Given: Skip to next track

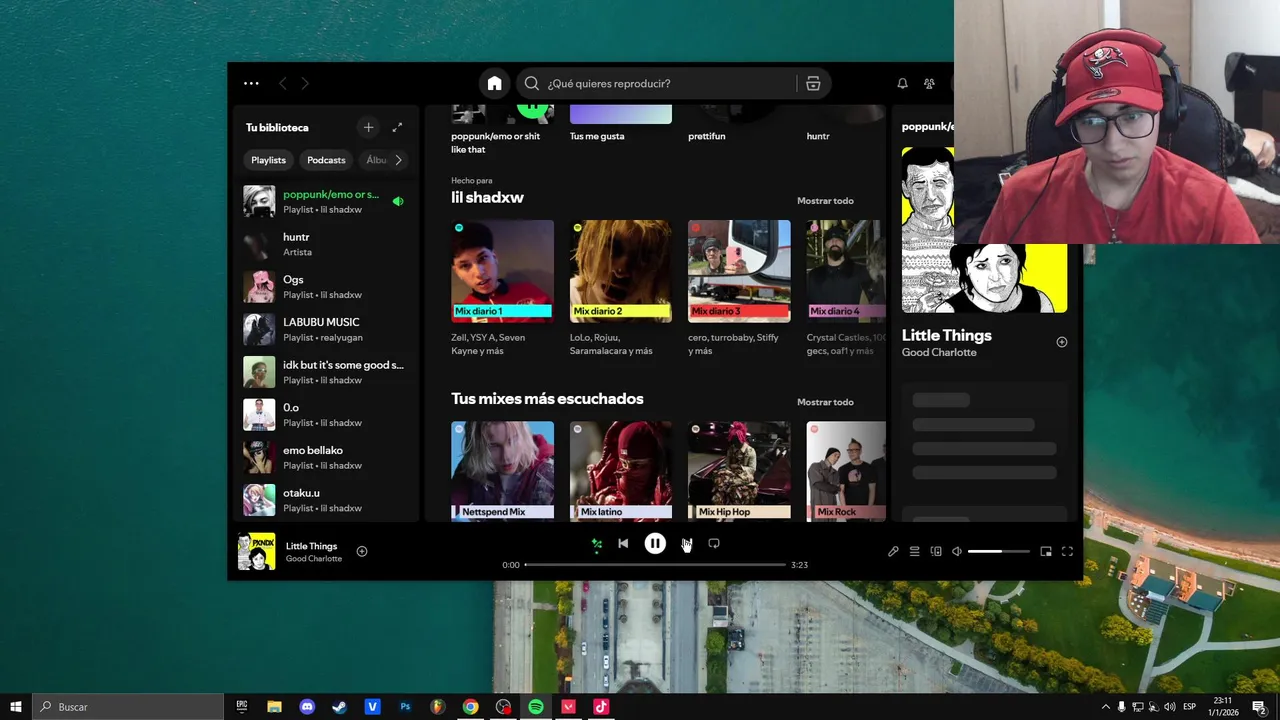Looking at the screenshot, I should (x=686, y=544).
